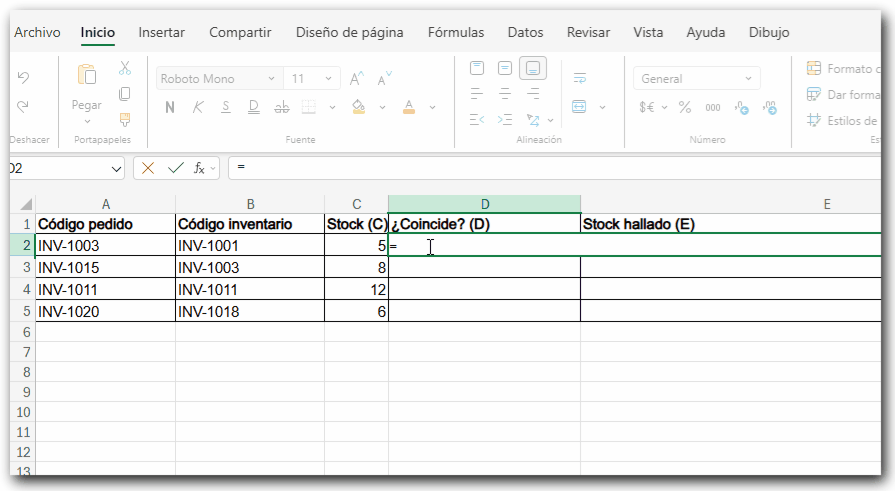
Task: Click the Copy icon
Action: tap(124, 94)
